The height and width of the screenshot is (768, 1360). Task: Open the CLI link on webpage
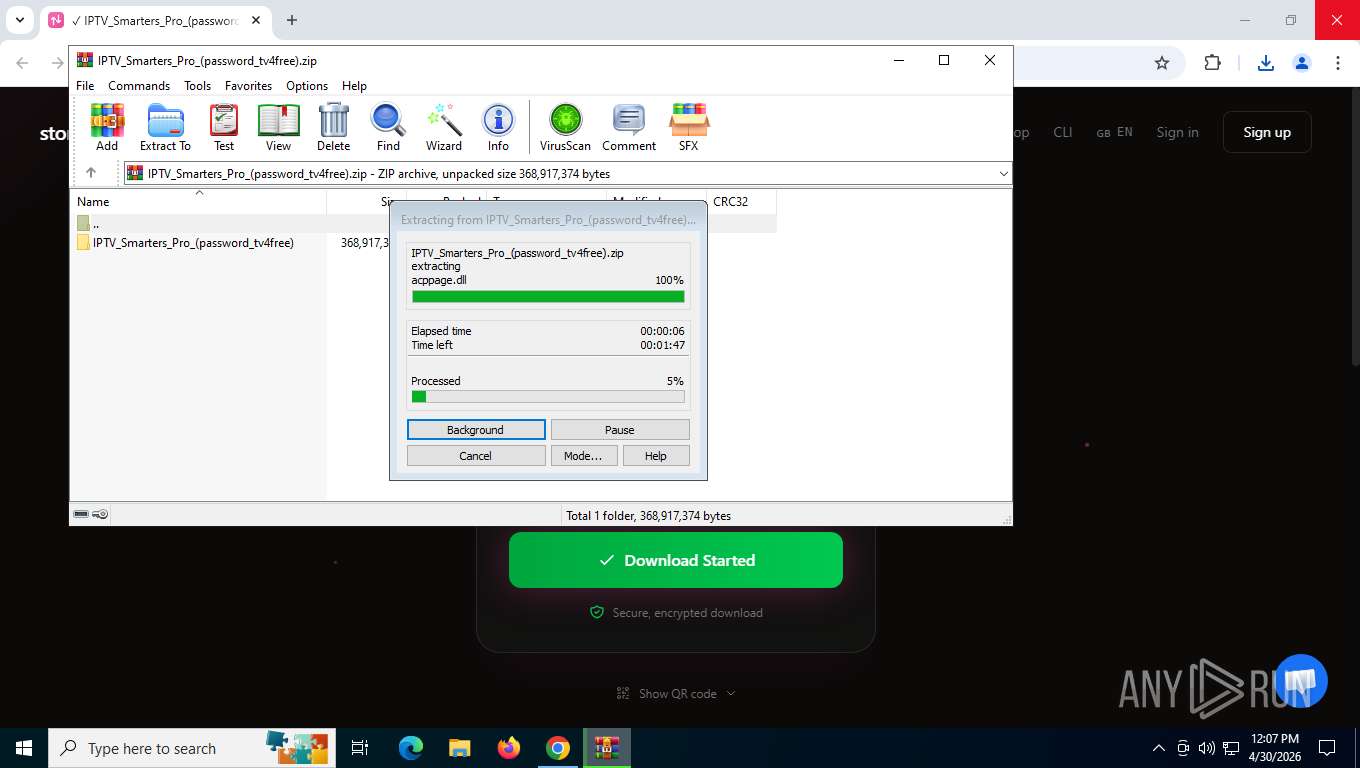pyautogui.click(x=1062, y=132)
